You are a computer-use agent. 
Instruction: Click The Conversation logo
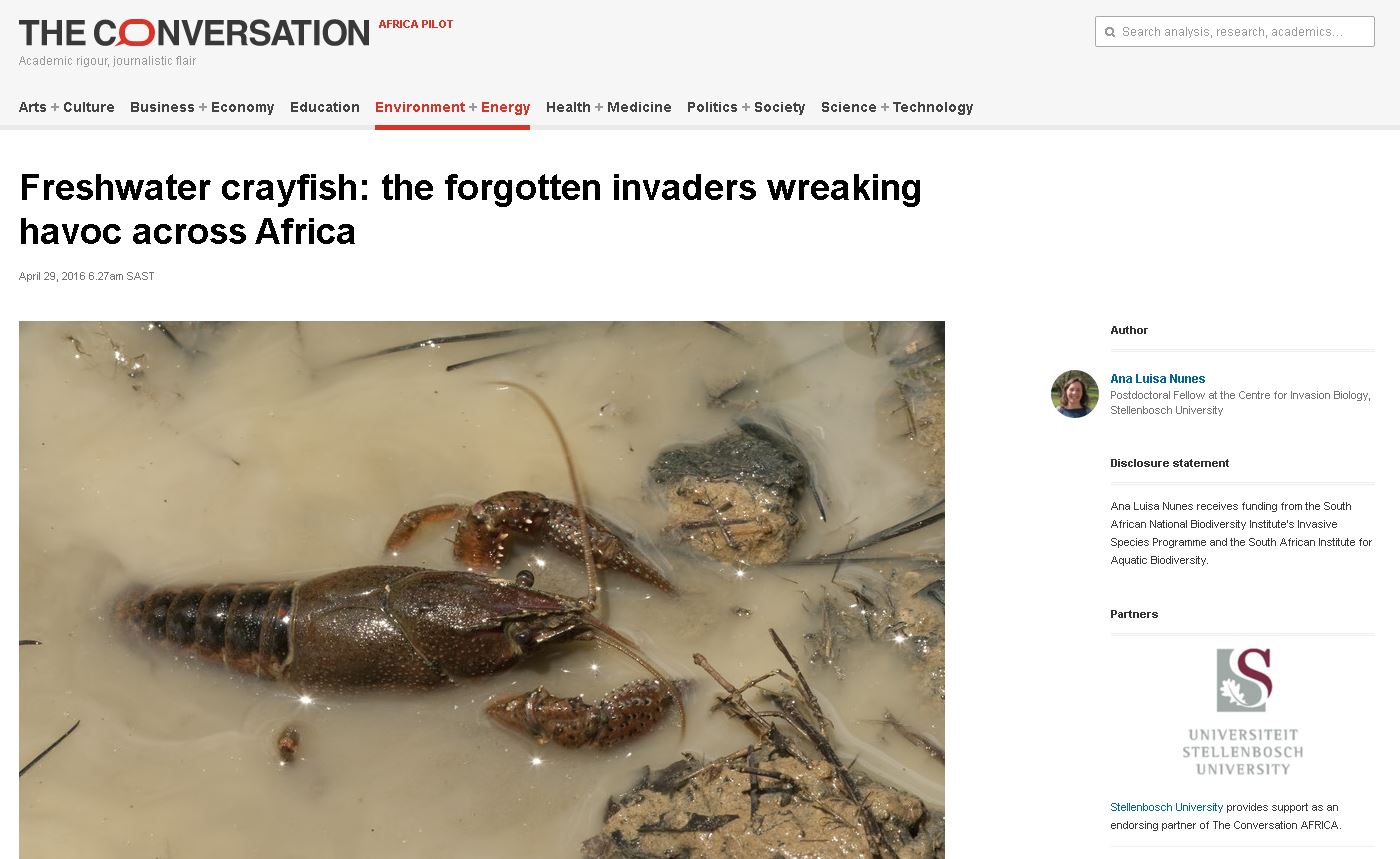(x=194, y=33)
